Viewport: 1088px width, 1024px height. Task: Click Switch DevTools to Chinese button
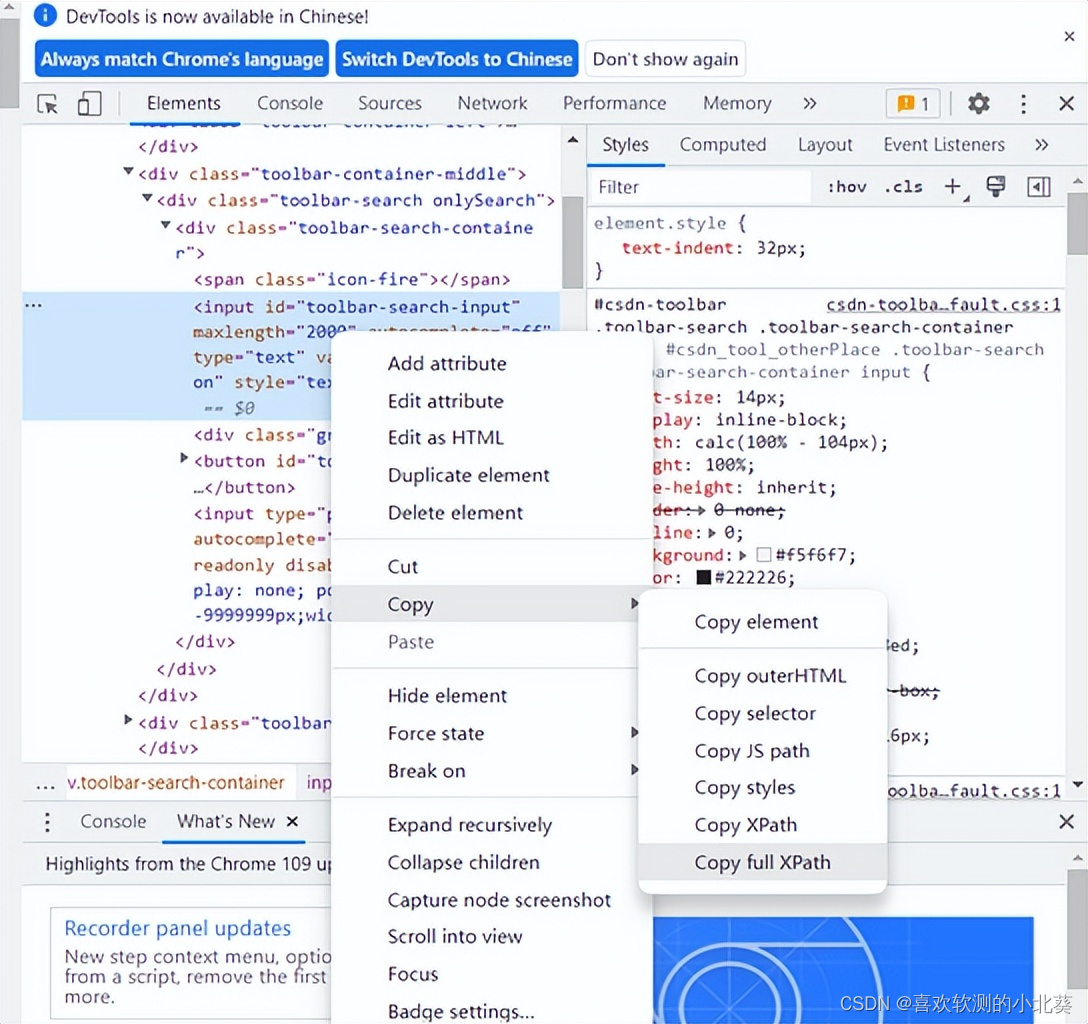(457, 59)
